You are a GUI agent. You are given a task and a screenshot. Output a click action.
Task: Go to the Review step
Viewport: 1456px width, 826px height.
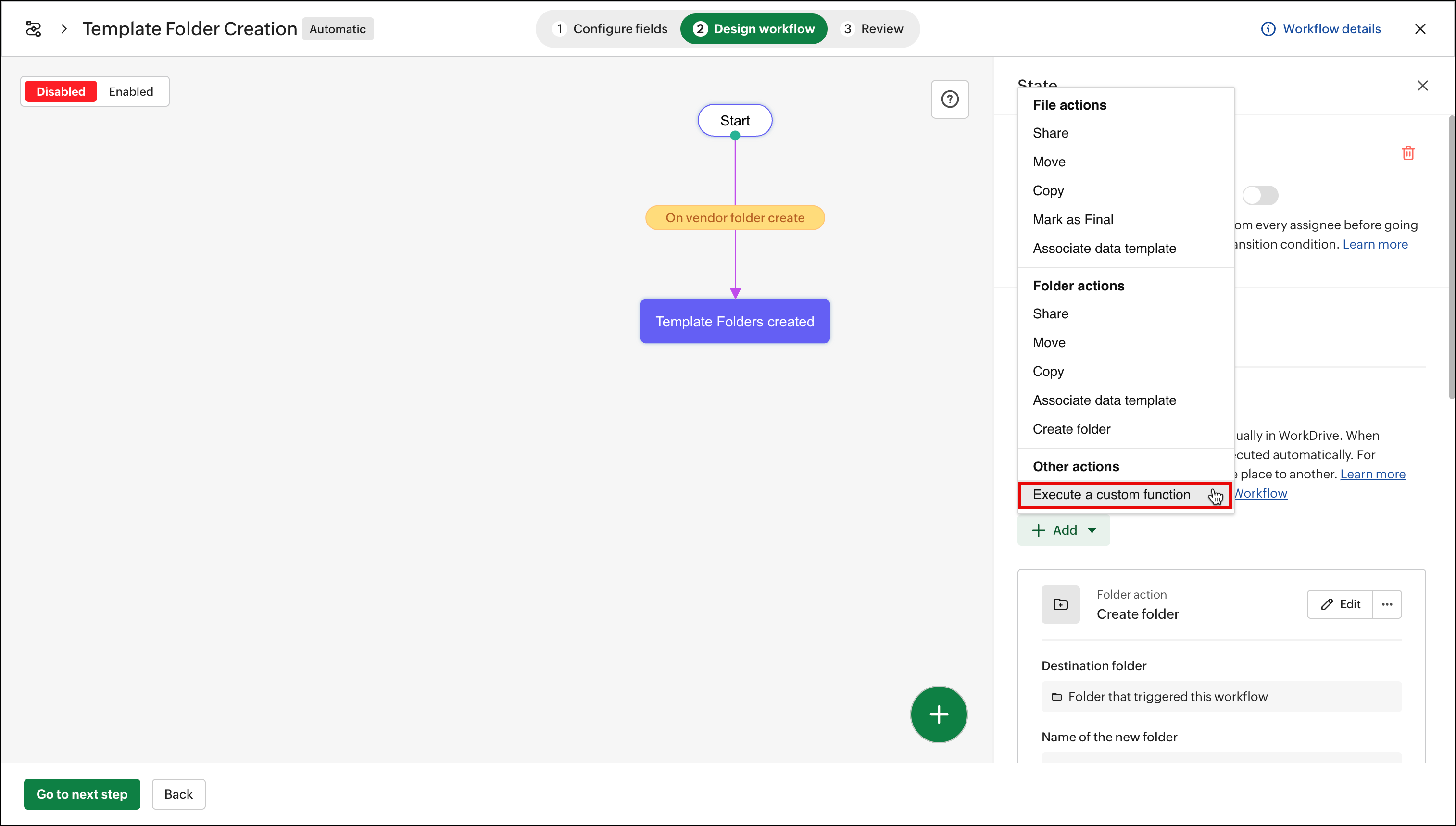873,29
